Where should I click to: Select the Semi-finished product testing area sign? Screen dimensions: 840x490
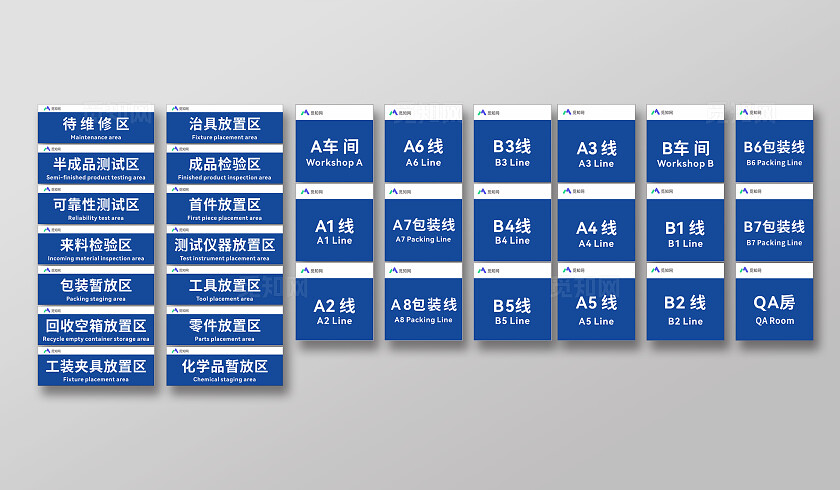96,167
